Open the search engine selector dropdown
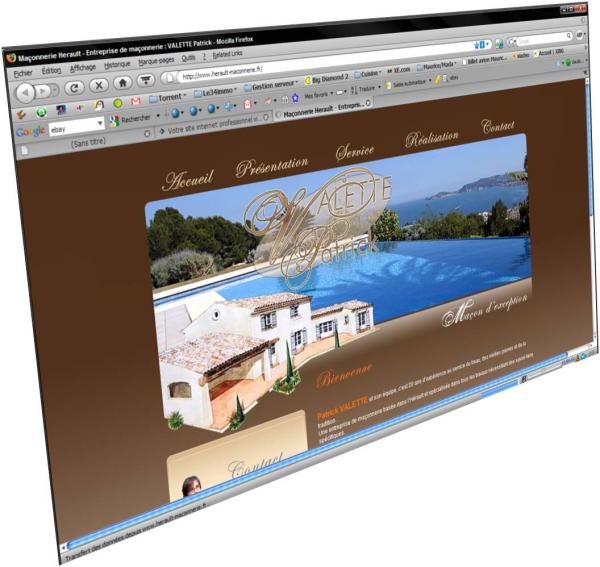The height and width of the screenshot is (567, 600). pos(512,42)
